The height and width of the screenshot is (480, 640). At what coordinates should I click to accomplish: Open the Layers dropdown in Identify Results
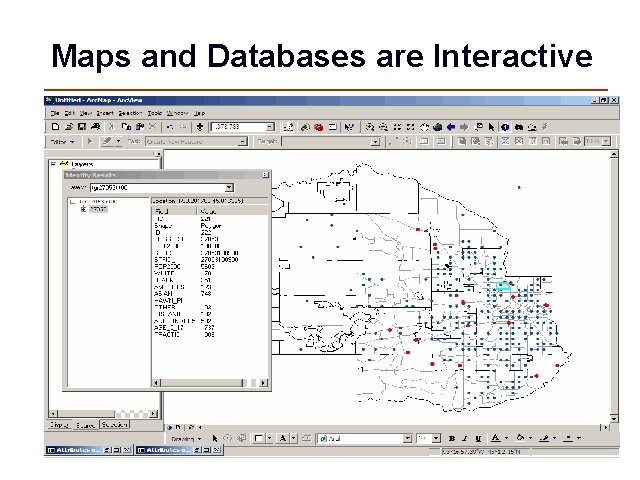pyautogui.click(x=229, y=187)
